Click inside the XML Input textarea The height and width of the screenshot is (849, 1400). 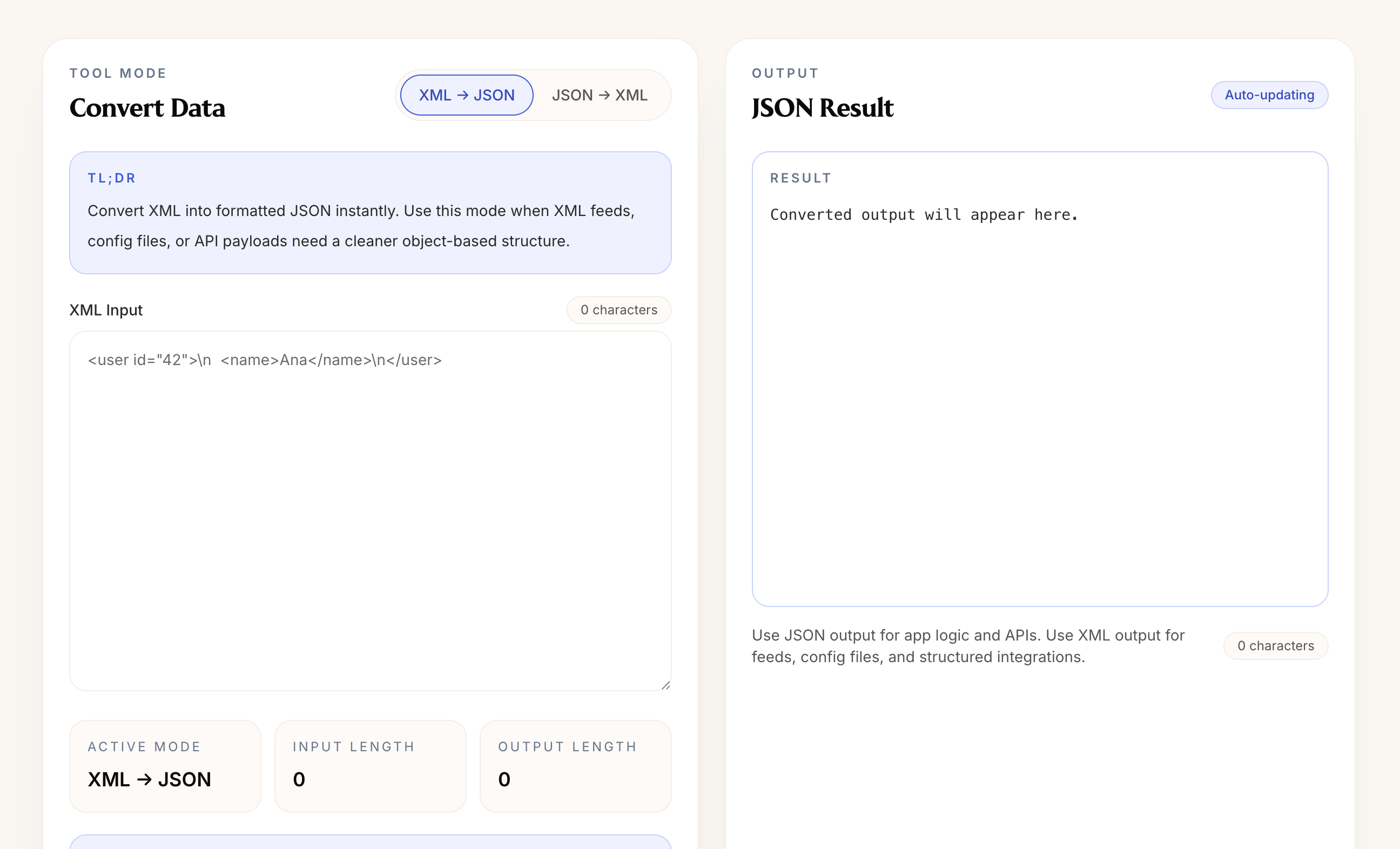coord(371,511)
